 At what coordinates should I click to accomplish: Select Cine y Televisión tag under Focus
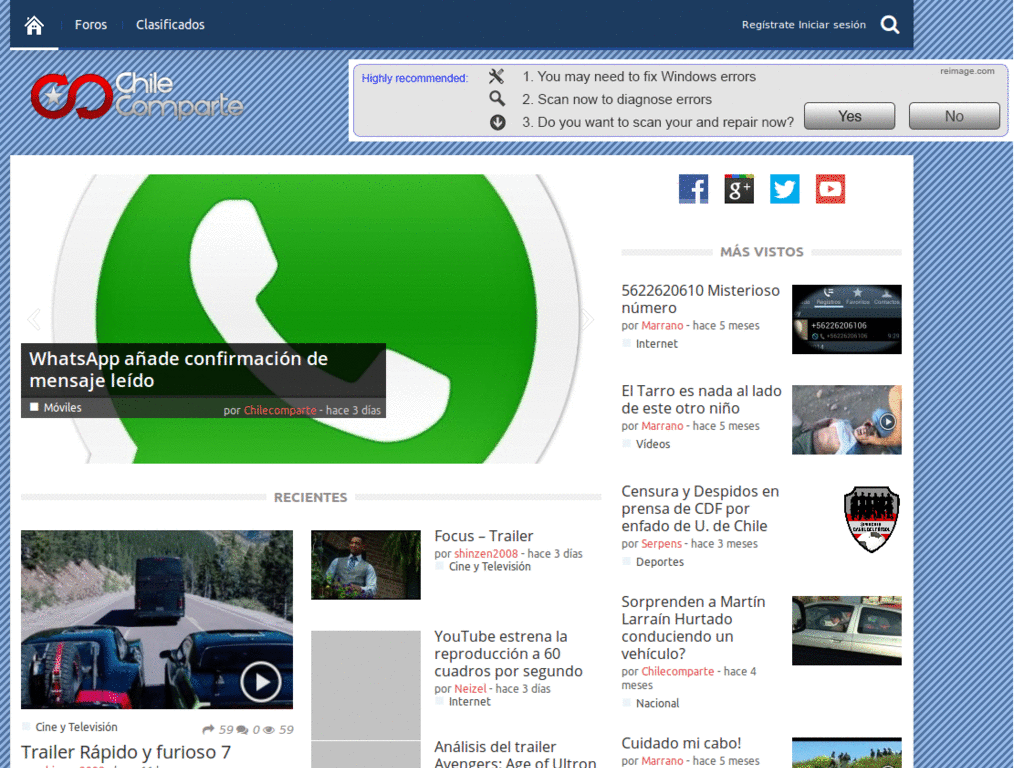(x=490, y=567)
